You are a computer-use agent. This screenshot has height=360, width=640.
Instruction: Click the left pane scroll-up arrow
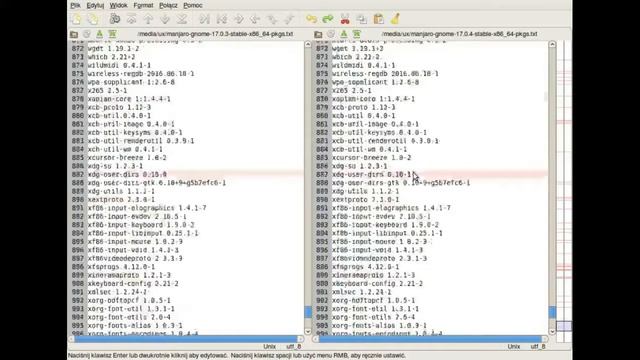(308, 44)
